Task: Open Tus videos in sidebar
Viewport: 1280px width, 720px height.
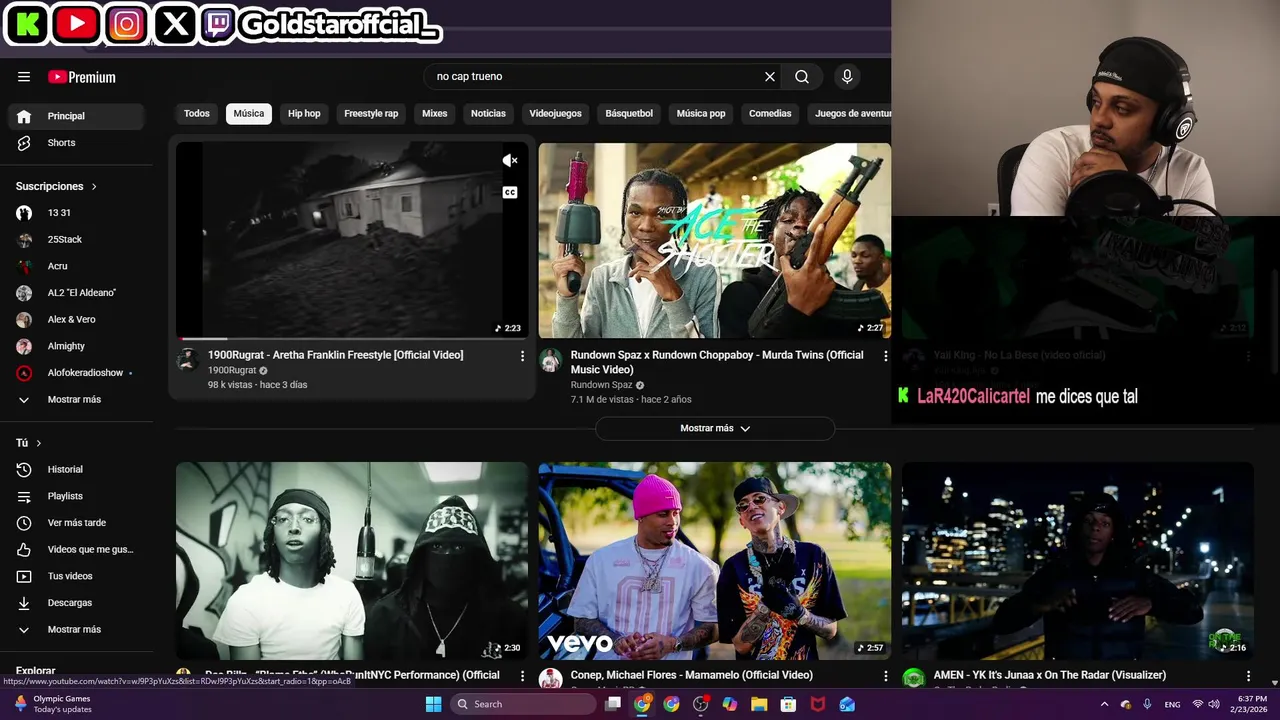Action: pyautogui.click(x=76, y=576)
